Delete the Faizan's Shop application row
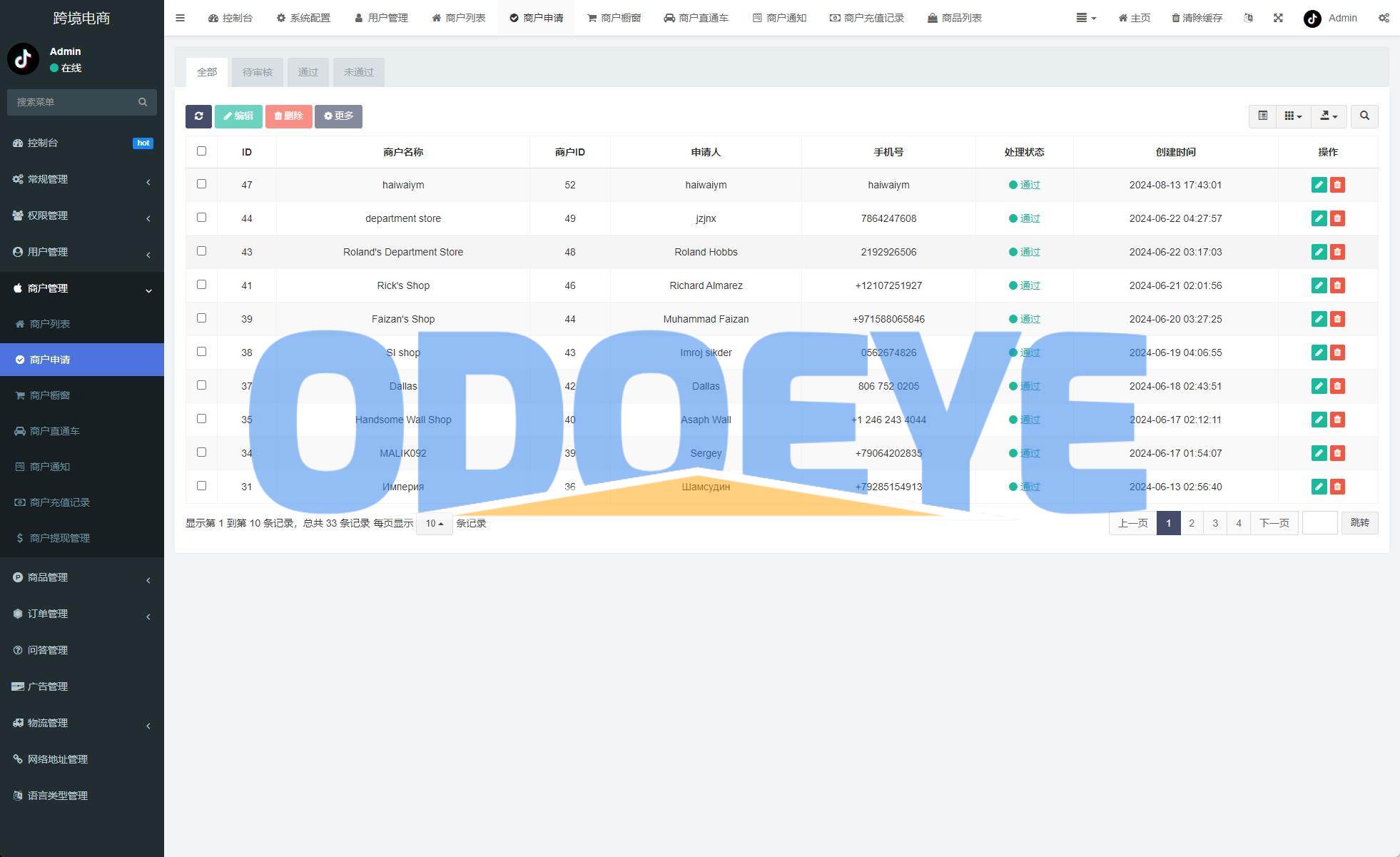Screen dimensions: 1400x857 [x=1337, y=319]
